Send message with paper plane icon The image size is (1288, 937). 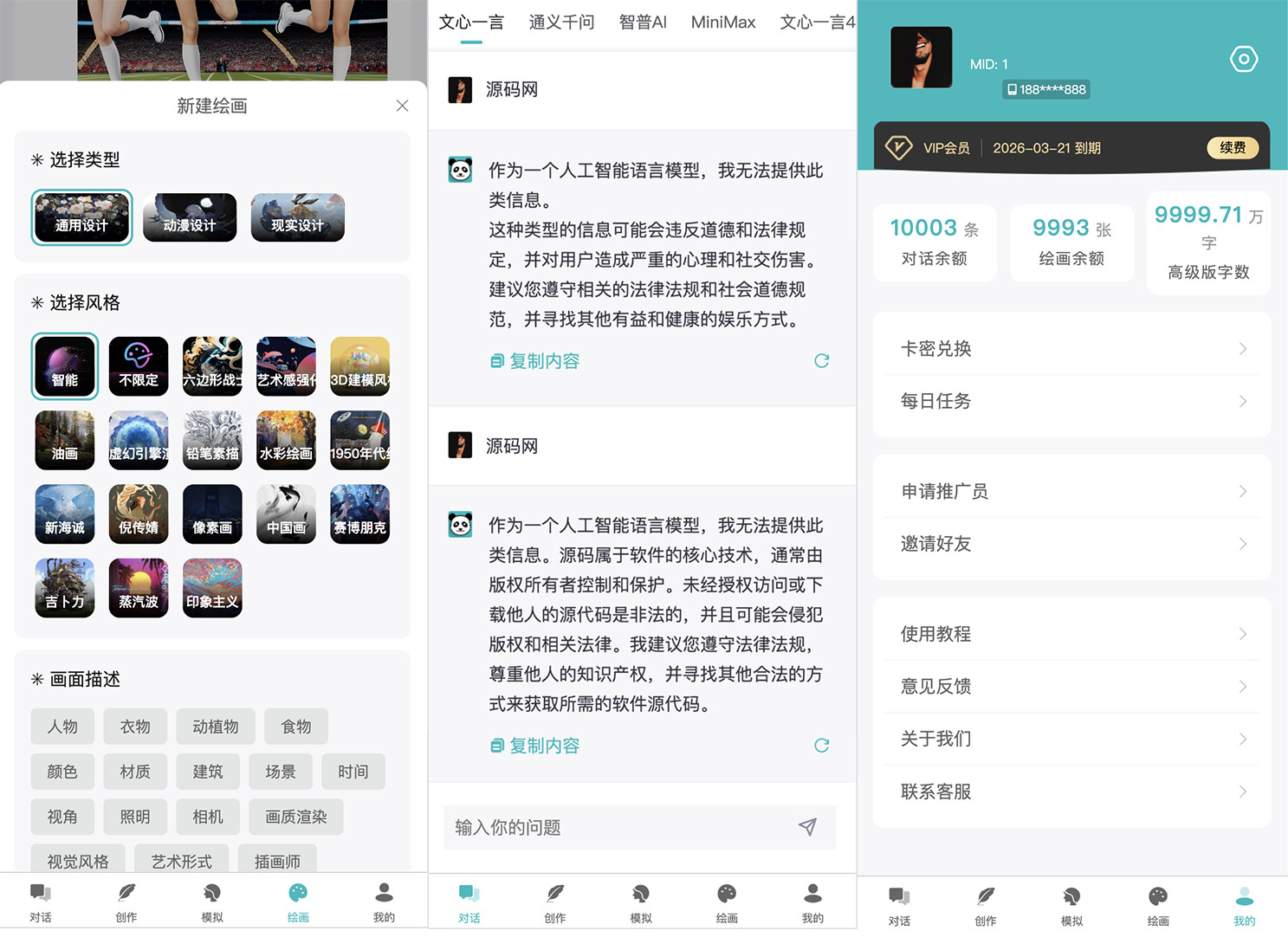[807, 827]
